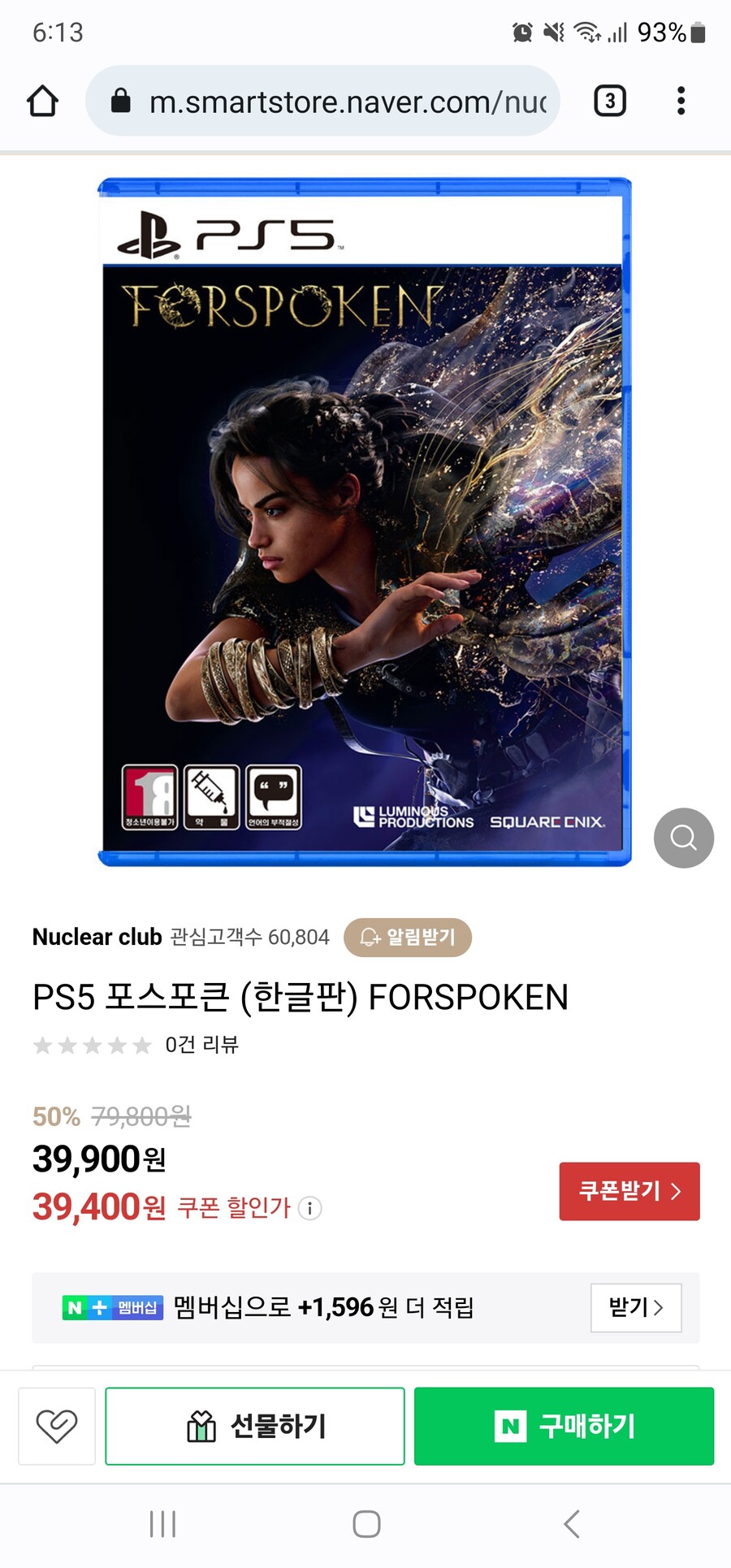
Task: Open Android recent apps button
Action: [x=162, y=1524]
